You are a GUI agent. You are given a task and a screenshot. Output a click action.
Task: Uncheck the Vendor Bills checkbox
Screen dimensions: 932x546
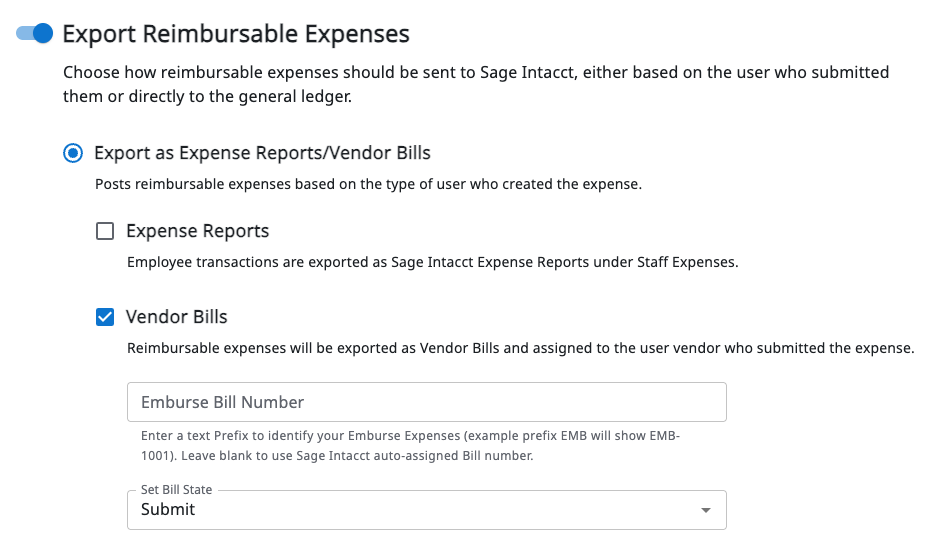pos(104,317)
